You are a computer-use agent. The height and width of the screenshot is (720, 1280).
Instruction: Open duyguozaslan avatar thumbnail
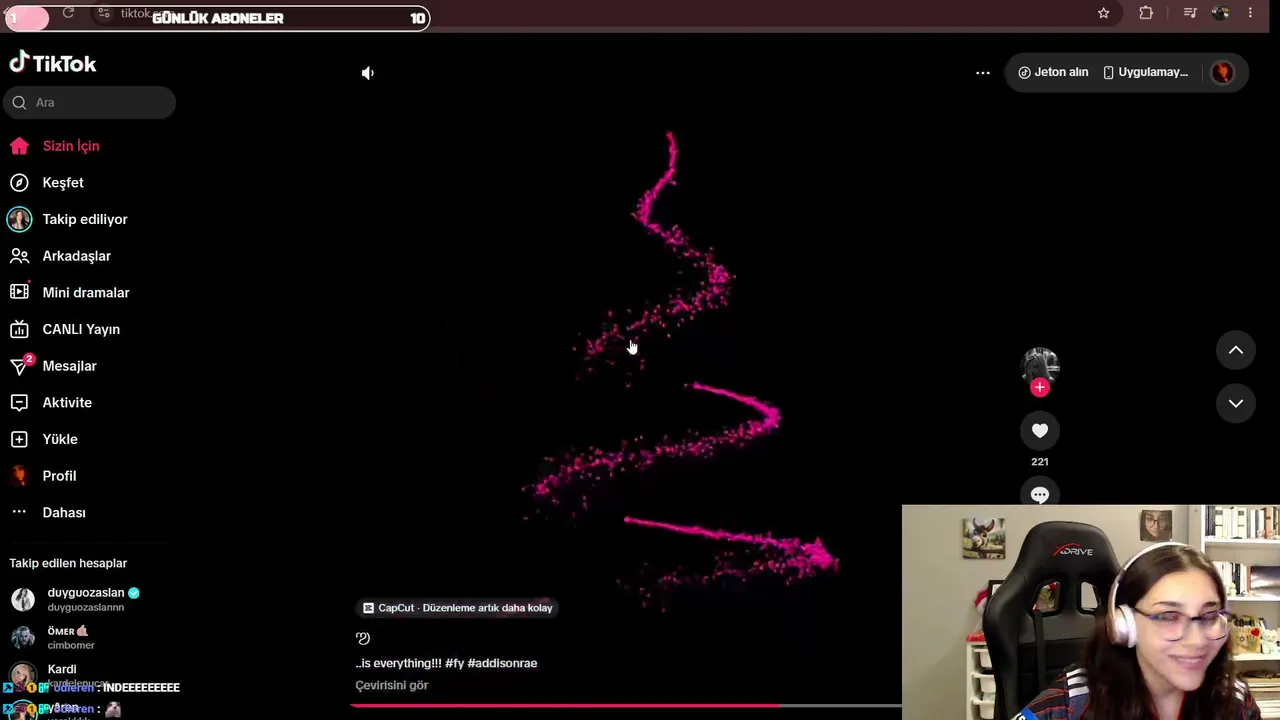(23, 599)
